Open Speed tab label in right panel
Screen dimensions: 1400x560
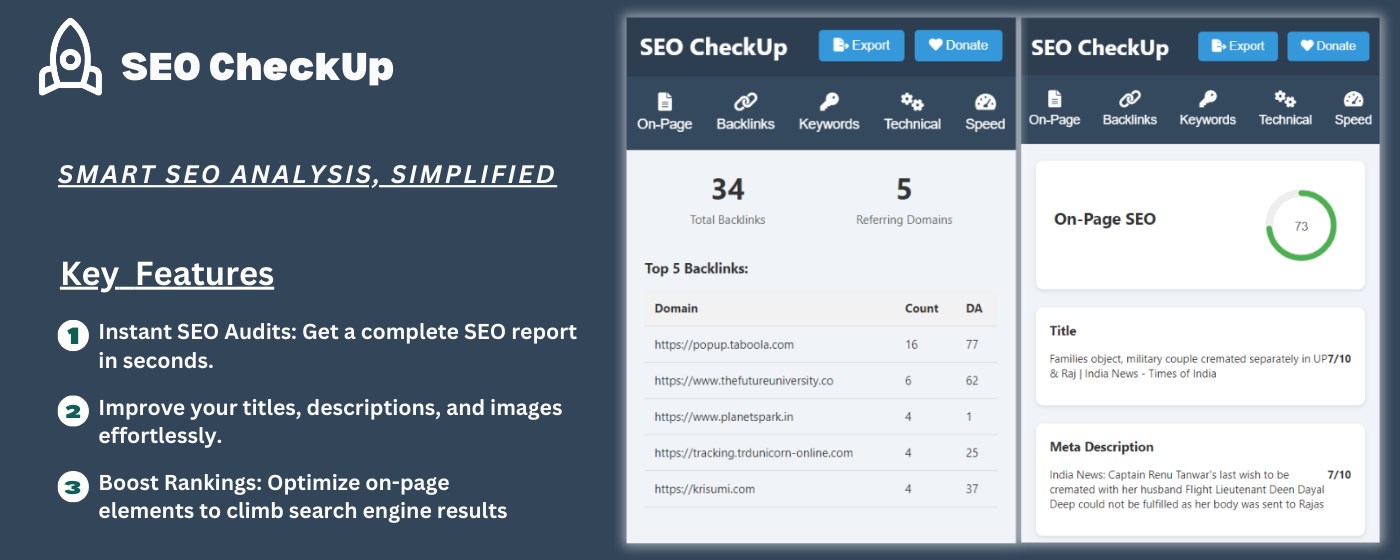click(1353, 120)
